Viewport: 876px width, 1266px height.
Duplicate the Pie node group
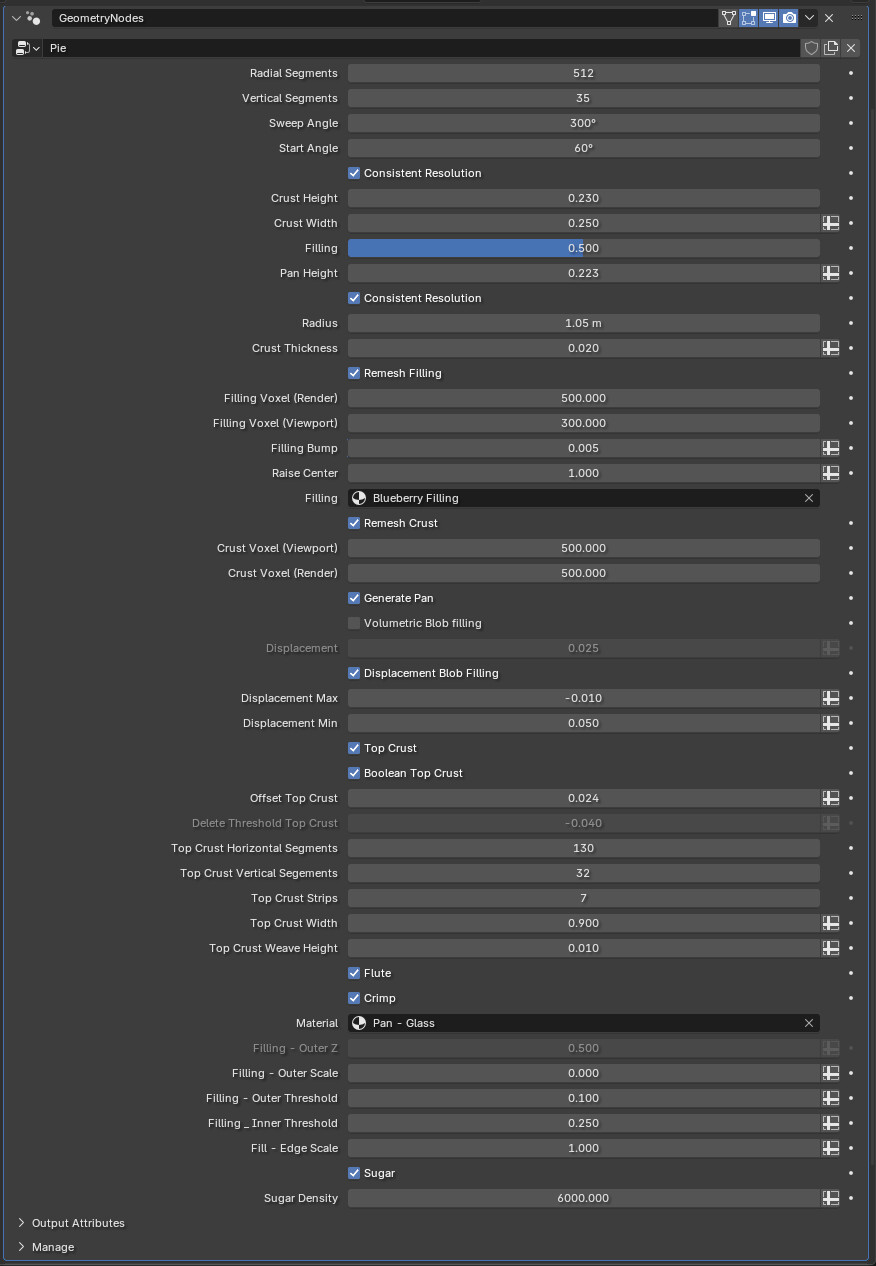click(x=831, y=48)
